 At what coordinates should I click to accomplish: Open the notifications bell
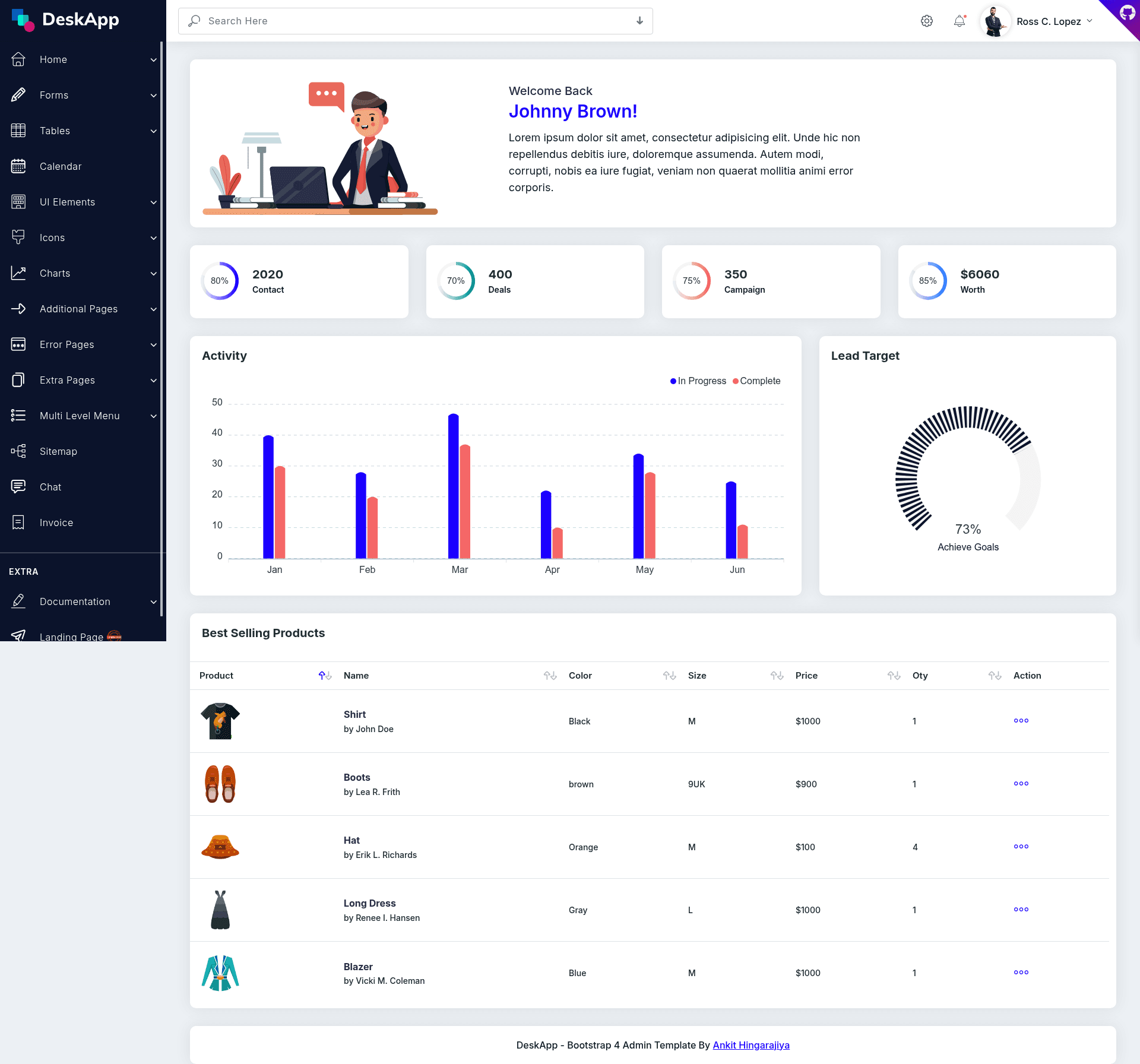coord(959,21)
